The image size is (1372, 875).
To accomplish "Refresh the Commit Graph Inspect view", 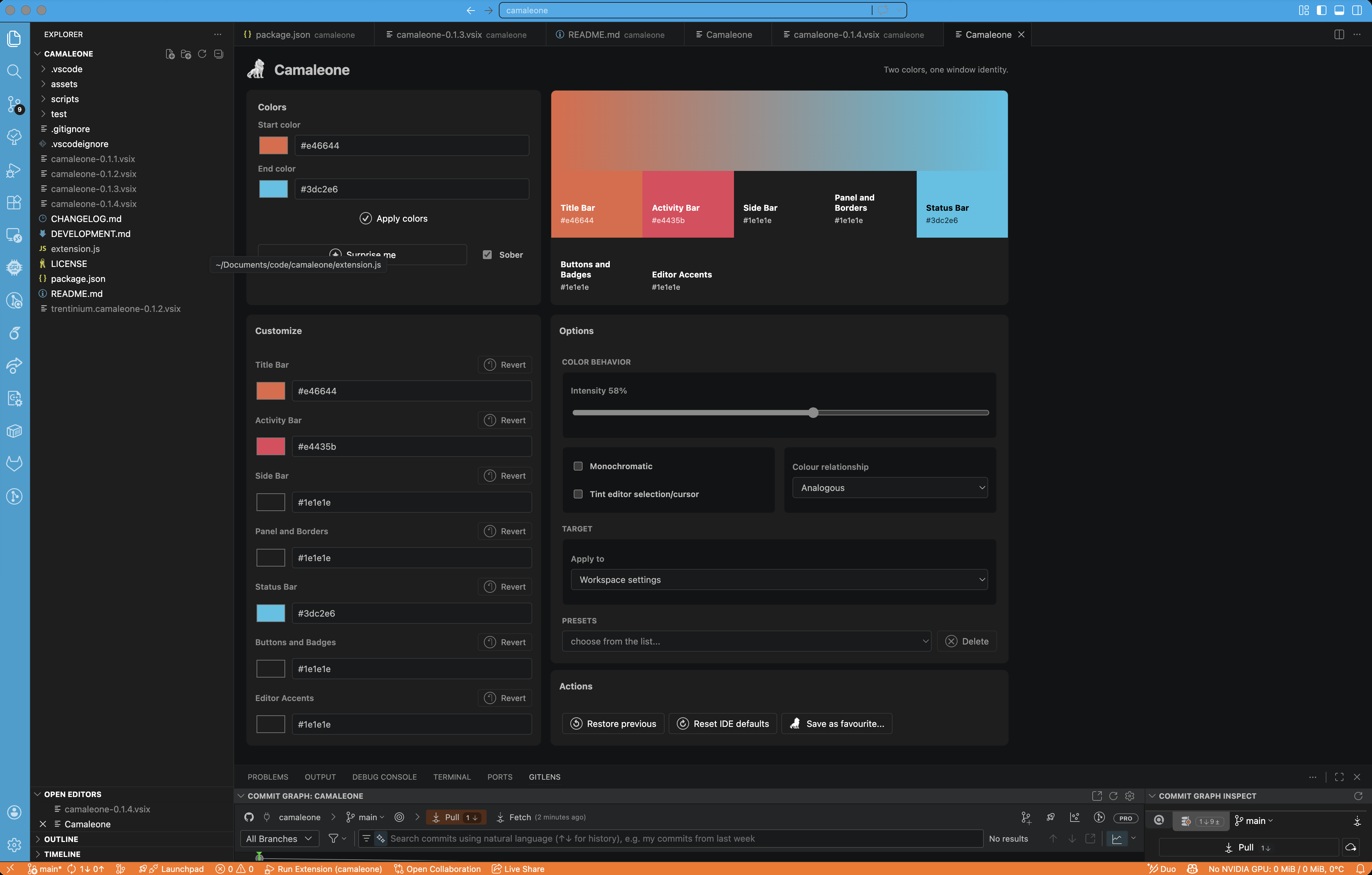I will click(x=1358, y=796).
